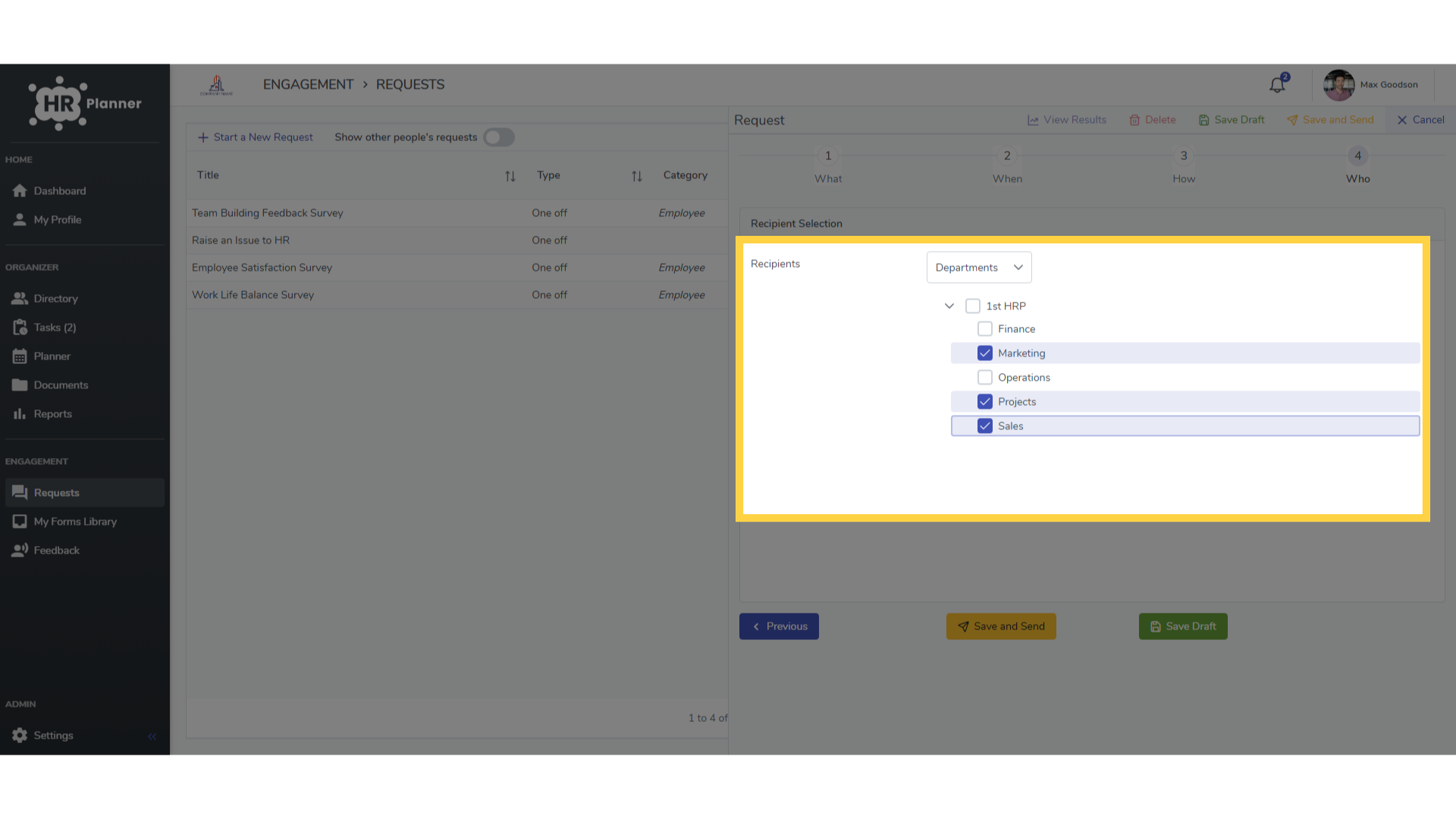Toggle Show other people's requests switch
Image resolution: width=1456 pixels, height=819 pixels.
pos(499,137)
